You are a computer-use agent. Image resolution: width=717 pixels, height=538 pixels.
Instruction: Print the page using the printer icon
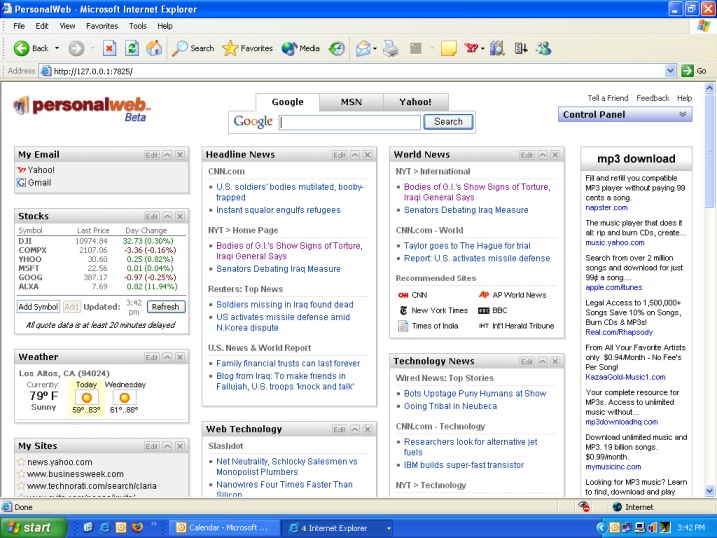391,48
